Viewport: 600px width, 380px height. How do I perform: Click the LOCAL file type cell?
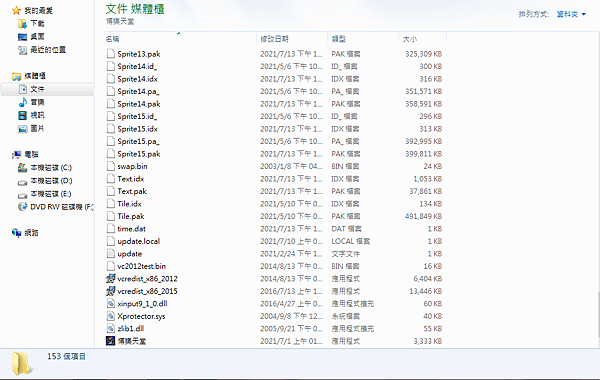pos(351,241)
